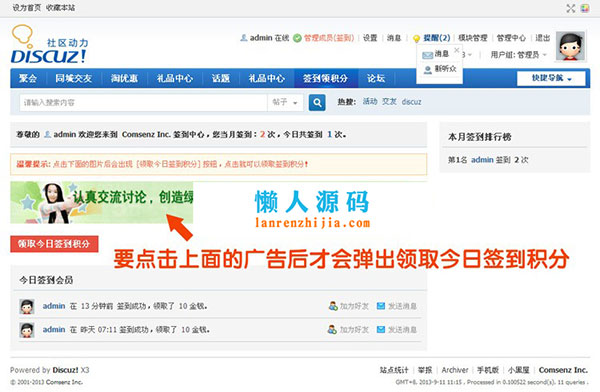The height and width of the screenshot is (392, 600).
Task: Open the 聚会 nav tab
Action: pos(28,78)
